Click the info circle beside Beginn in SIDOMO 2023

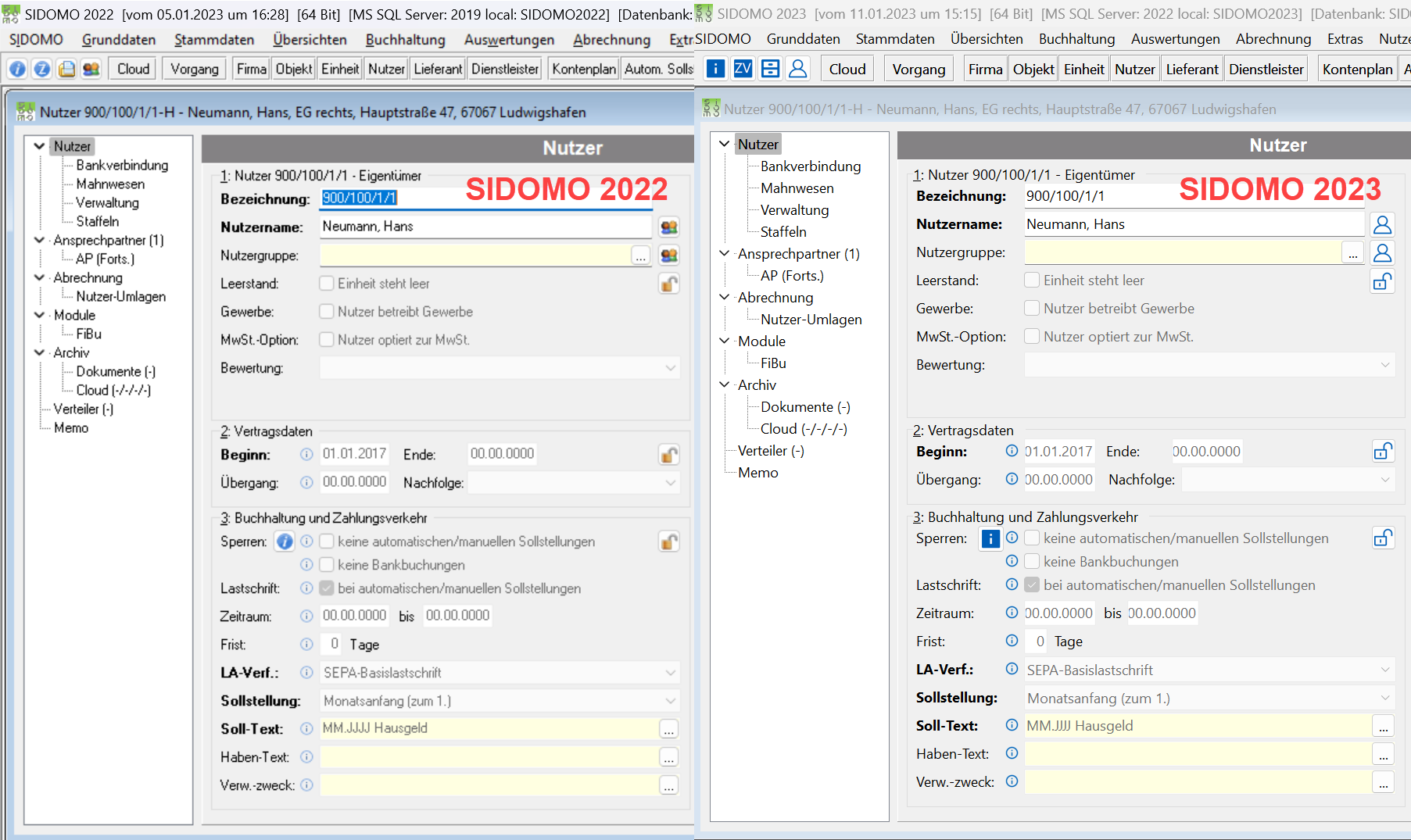click(x=1012, y=451)
